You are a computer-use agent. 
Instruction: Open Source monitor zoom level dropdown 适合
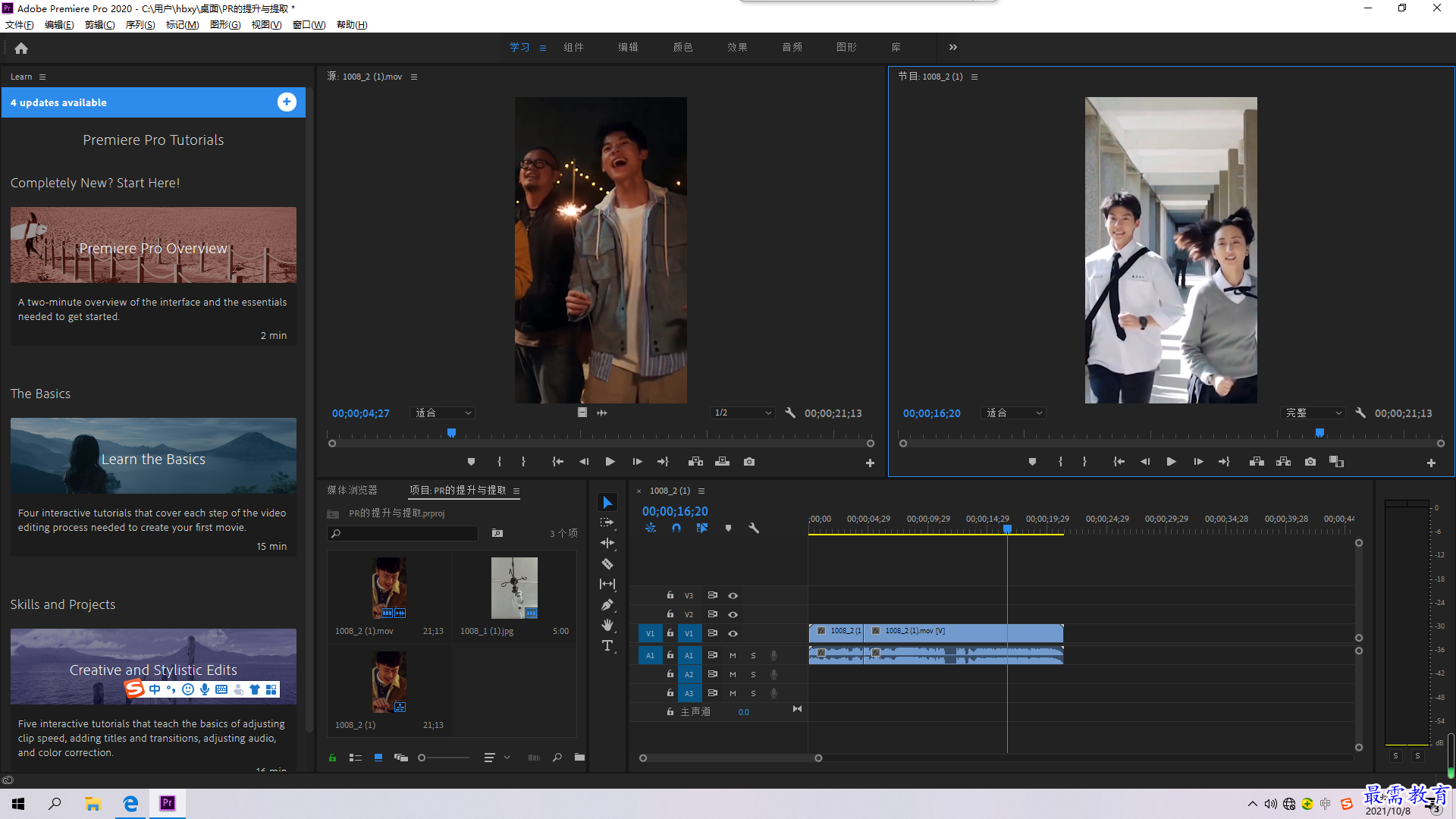[443, 413]
